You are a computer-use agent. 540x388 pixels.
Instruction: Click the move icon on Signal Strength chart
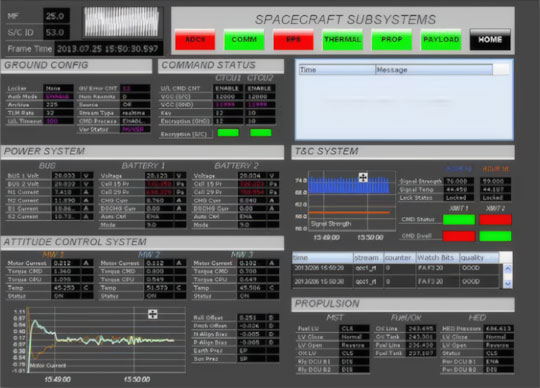point(363,177)
